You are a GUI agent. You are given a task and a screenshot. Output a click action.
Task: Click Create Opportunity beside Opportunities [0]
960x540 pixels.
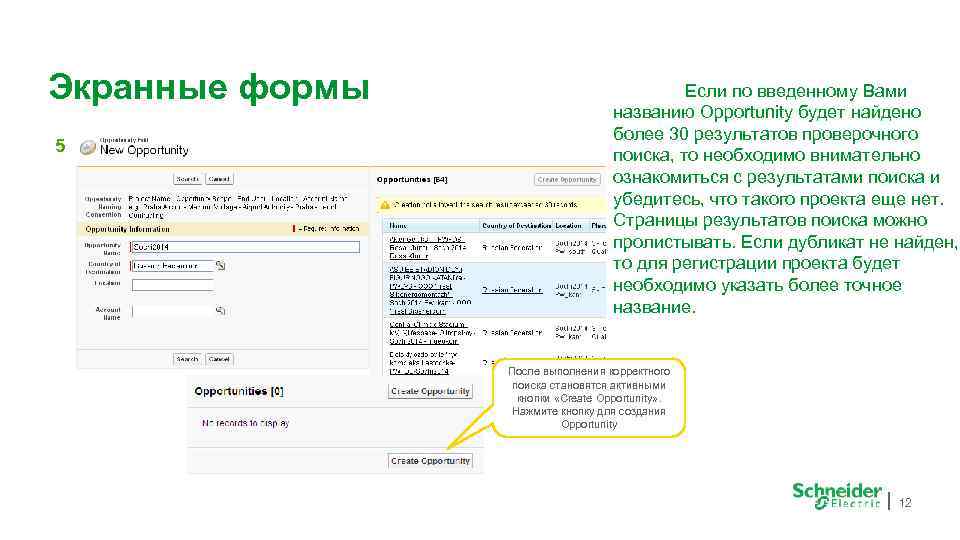click(x=430, y=391)
